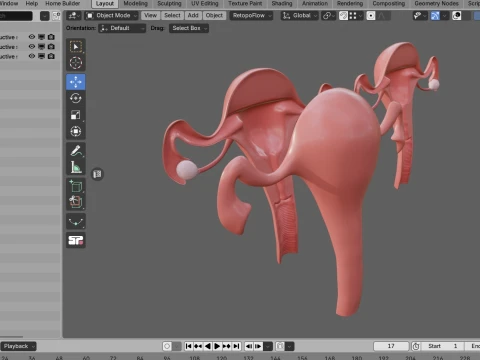Click frame 120 on timeline ruler
The width and height of the screenshot is (480, 360).
(x=221, y=358)
